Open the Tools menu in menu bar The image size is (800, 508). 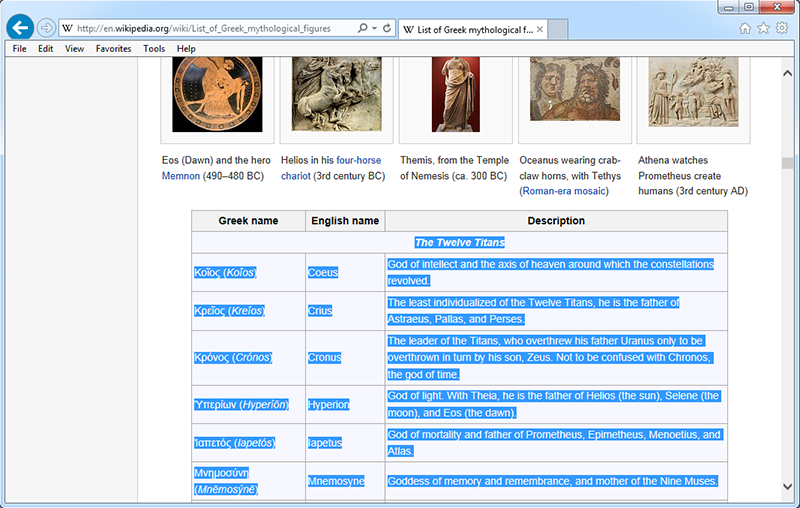click(154, 48)
